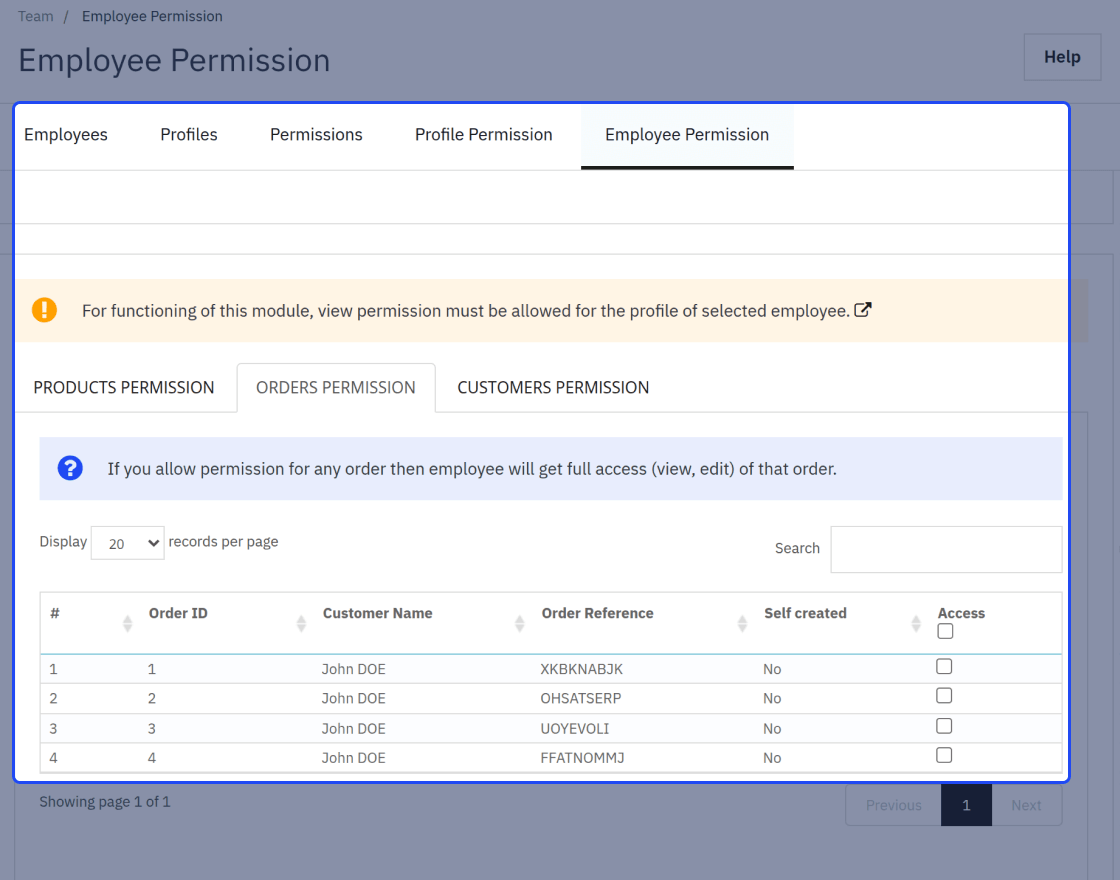The image size is (1120, 880).
Task: Sort table by # column arrows
Action: point(127,624)
